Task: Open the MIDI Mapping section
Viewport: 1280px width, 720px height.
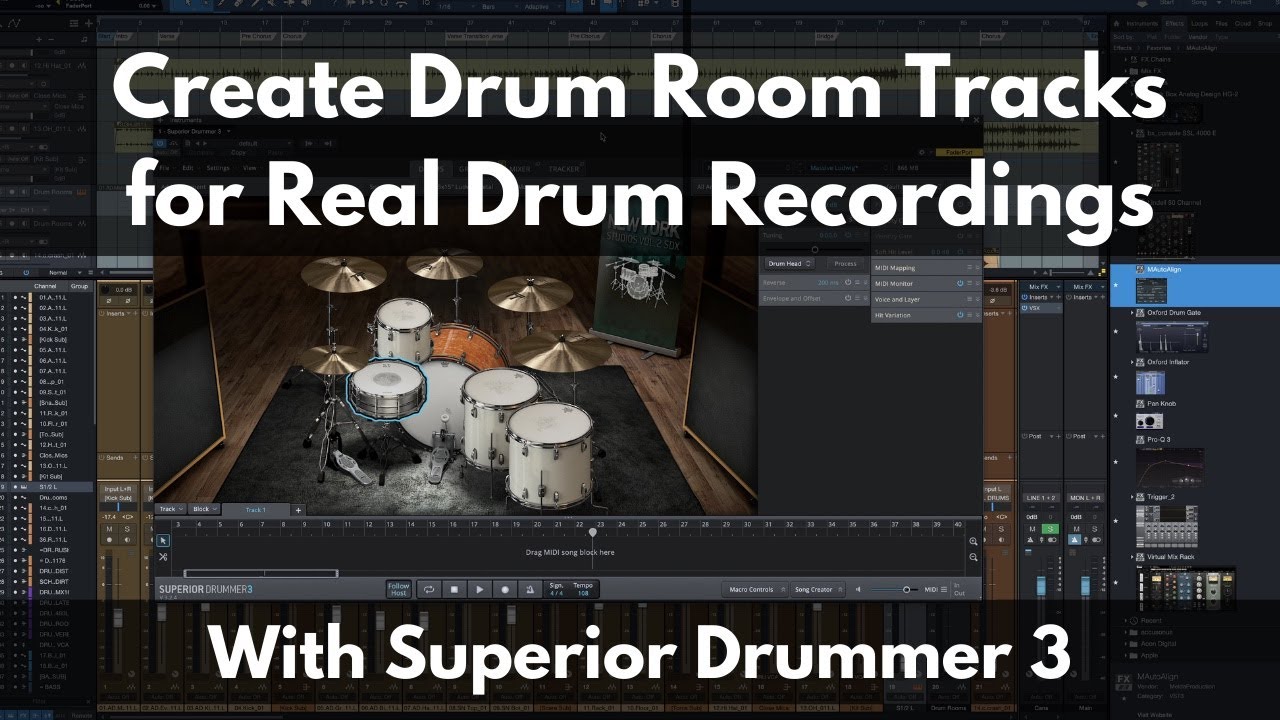Action: (x=927, y=268)
